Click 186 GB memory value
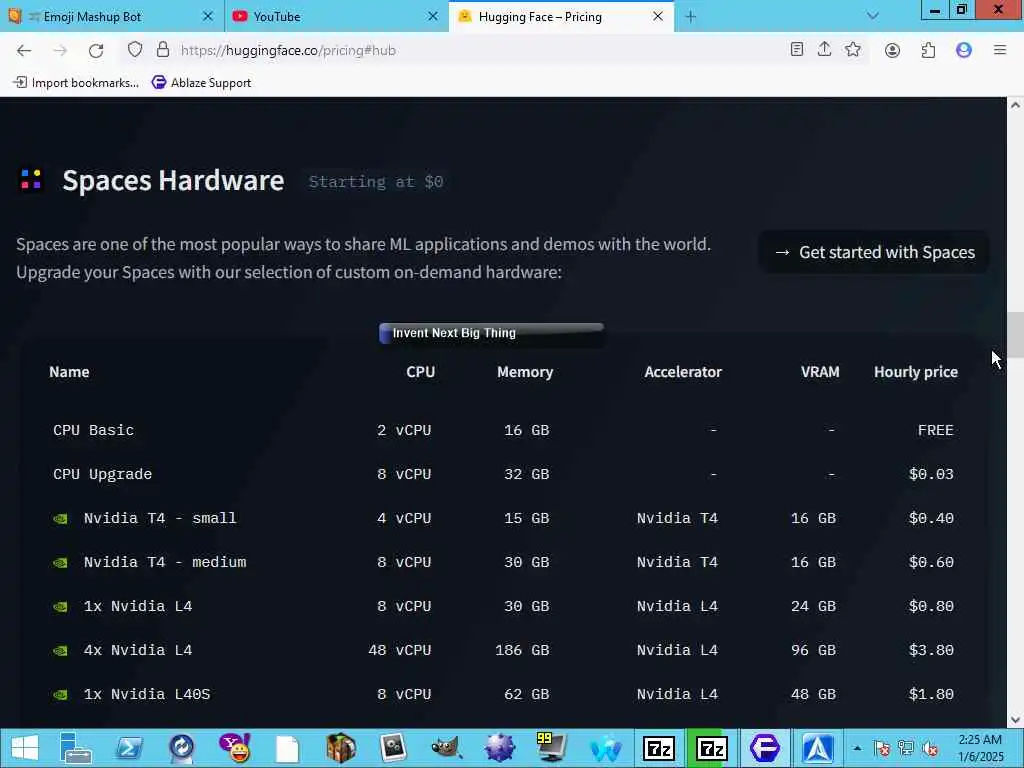Screen dimensions: 1024x768 point(522,650)
